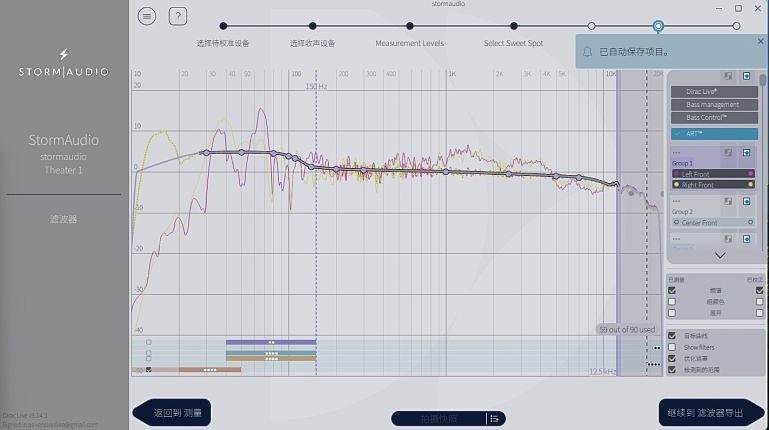Select the Right Front channel
The height and width of the screenshot is (430, 769).
coord(713,185)
